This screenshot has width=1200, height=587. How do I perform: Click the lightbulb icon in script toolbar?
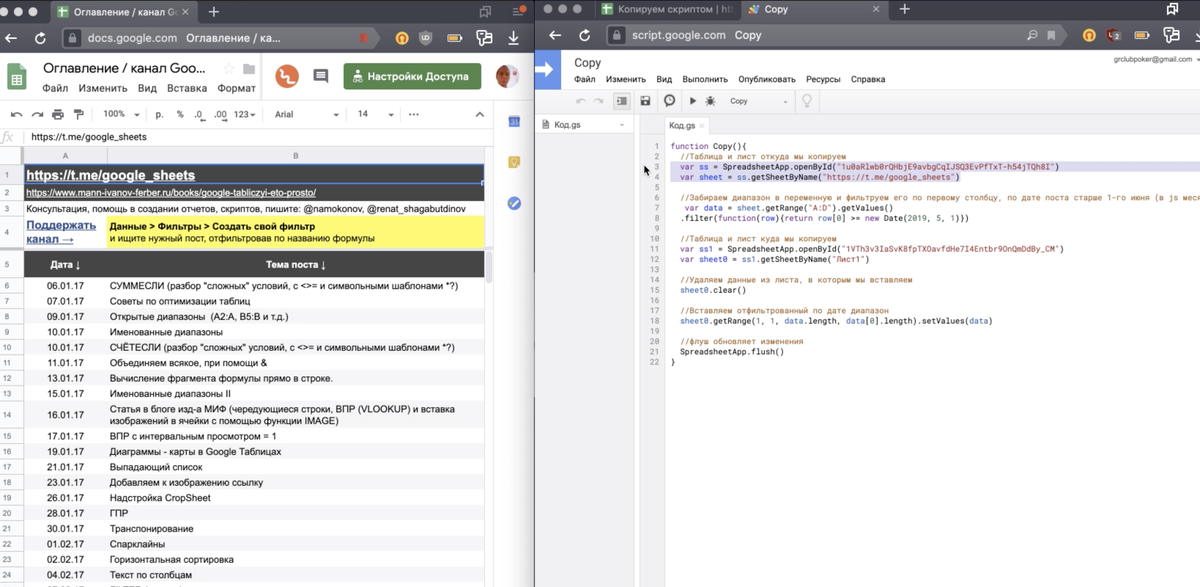[x=806, y=101]
